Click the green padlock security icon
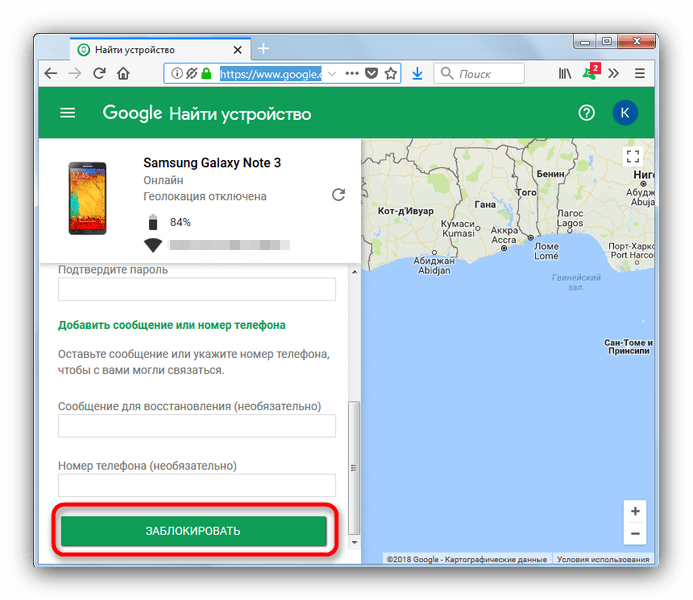 tap(206, 73)
